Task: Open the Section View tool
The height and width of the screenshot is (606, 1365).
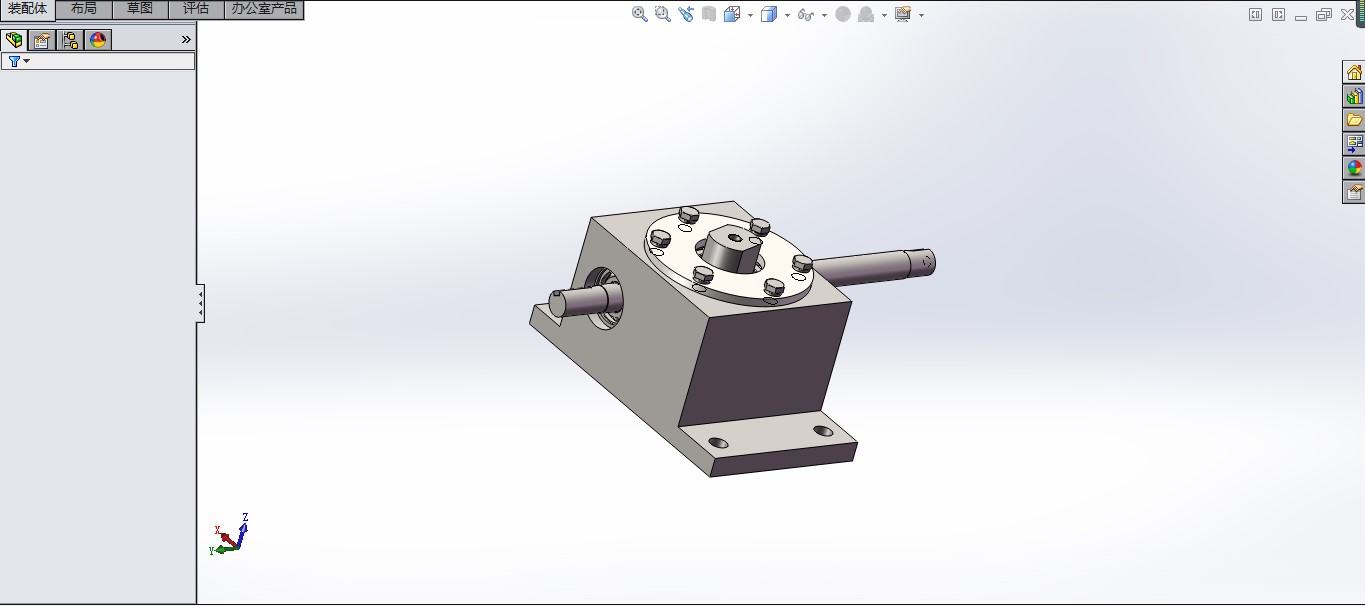Action: (x=710, y=13)
